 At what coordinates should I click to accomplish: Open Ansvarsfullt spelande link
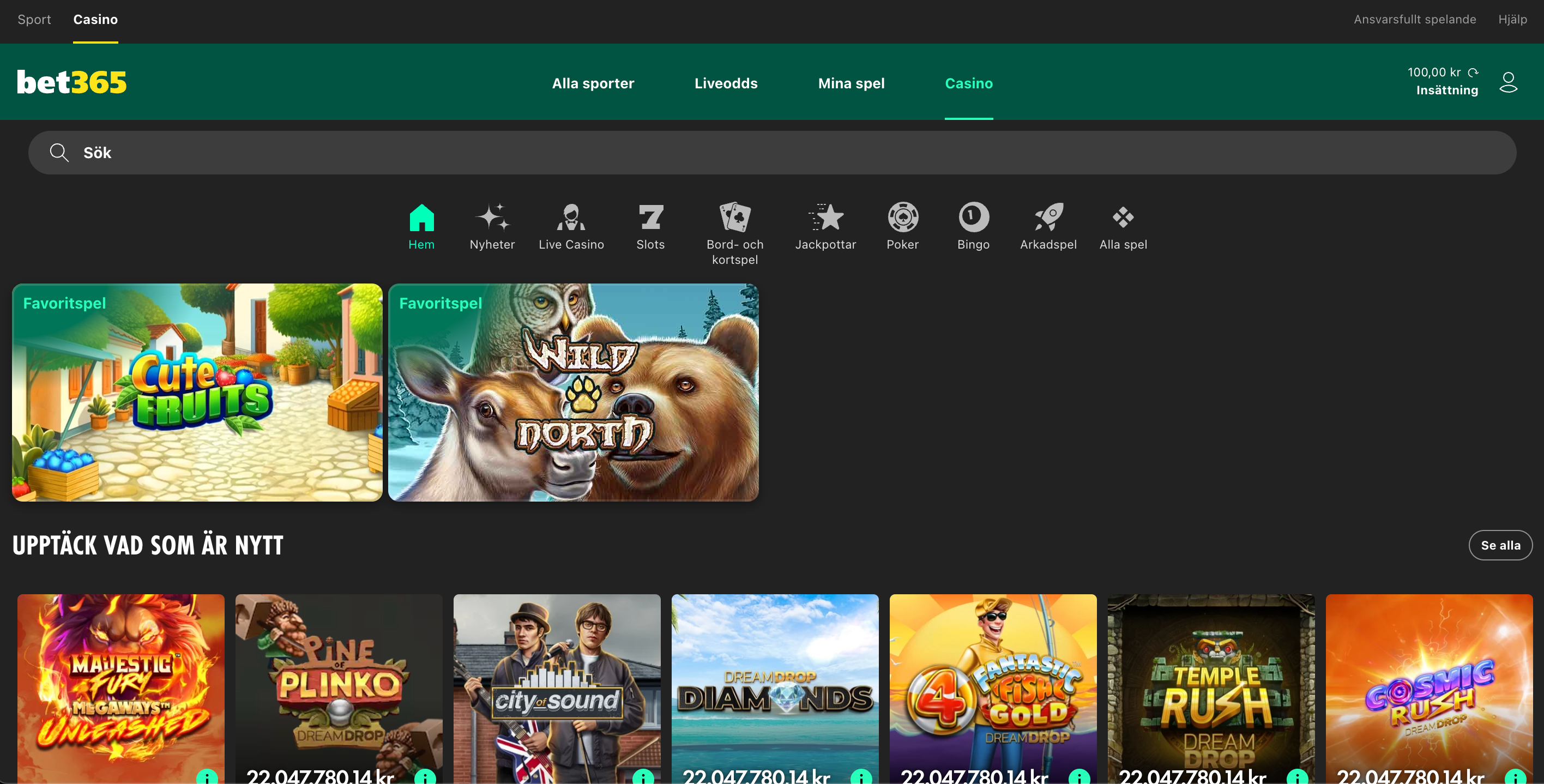[1415, 19]
